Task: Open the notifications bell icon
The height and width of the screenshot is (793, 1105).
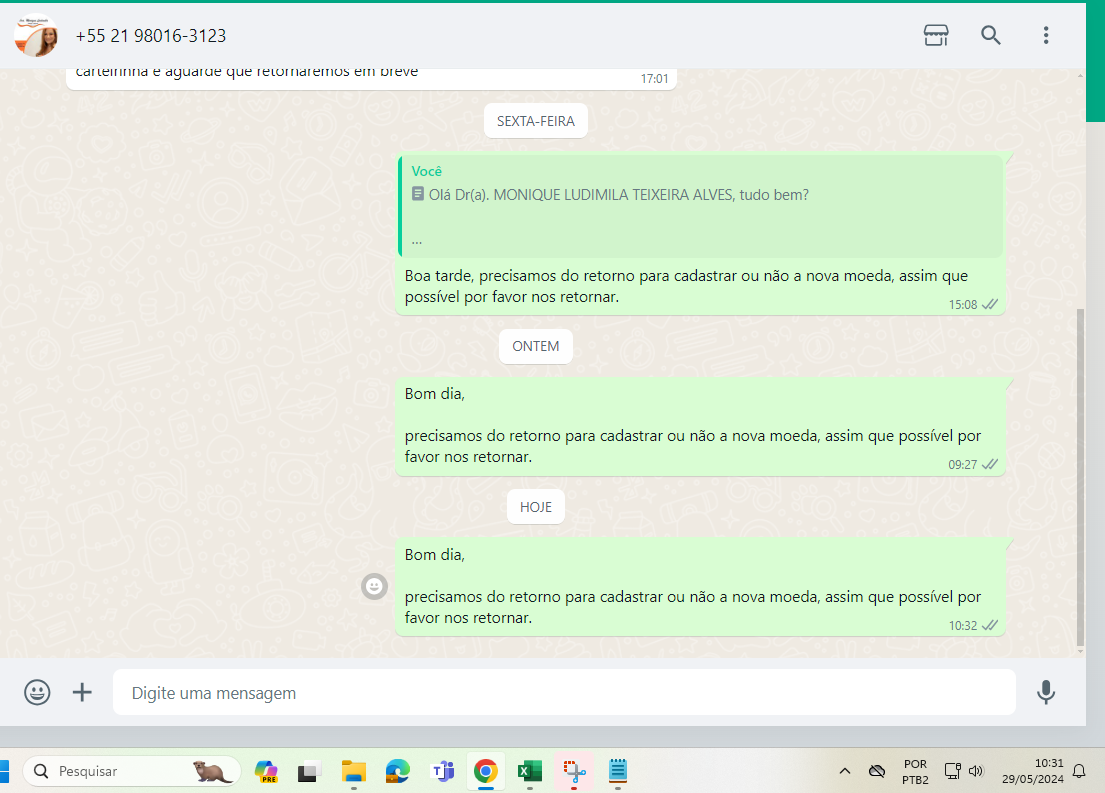Action: point(1079,771)
